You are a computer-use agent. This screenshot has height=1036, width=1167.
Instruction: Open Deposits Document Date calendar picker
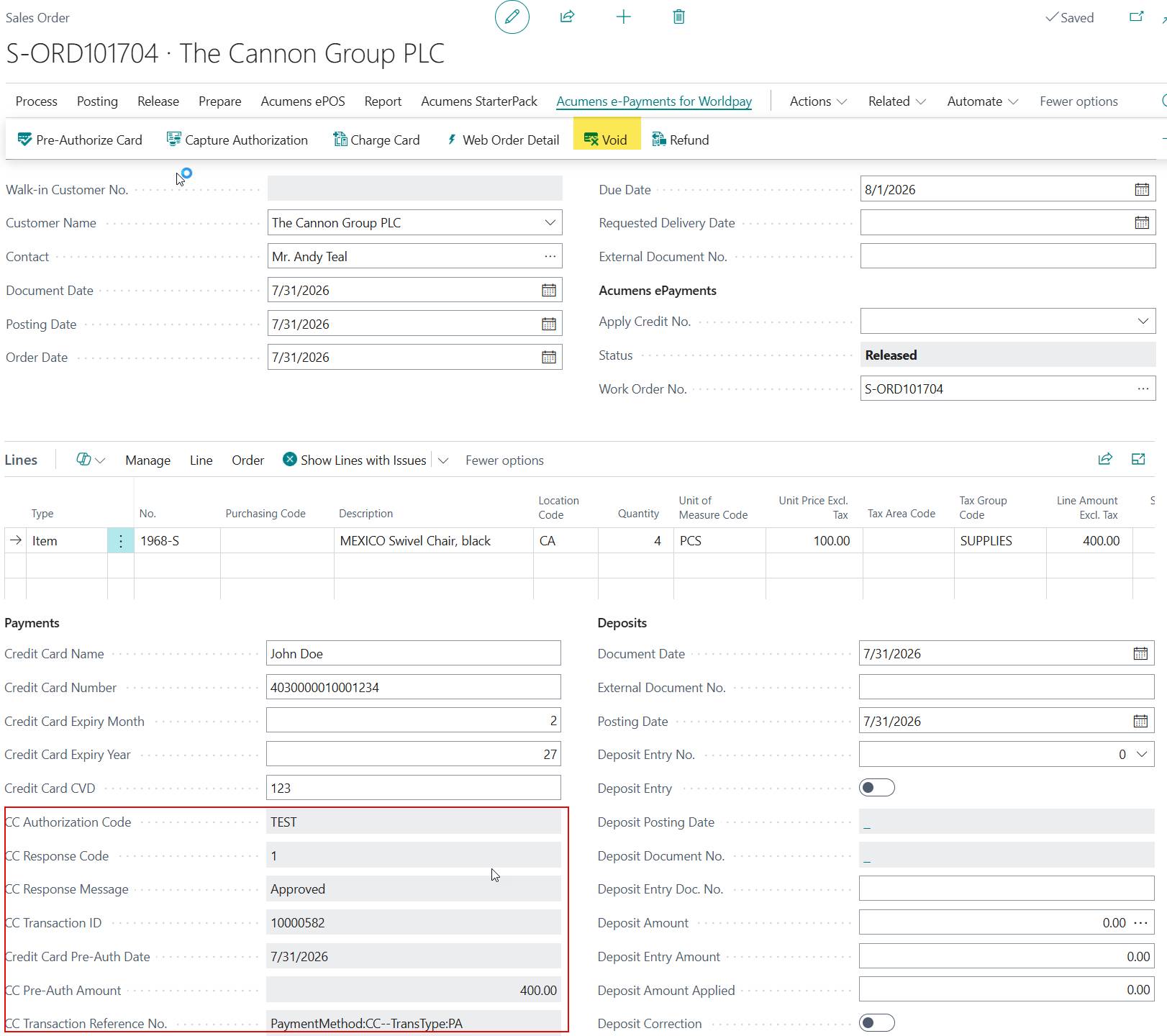[x=1140, y=654]
